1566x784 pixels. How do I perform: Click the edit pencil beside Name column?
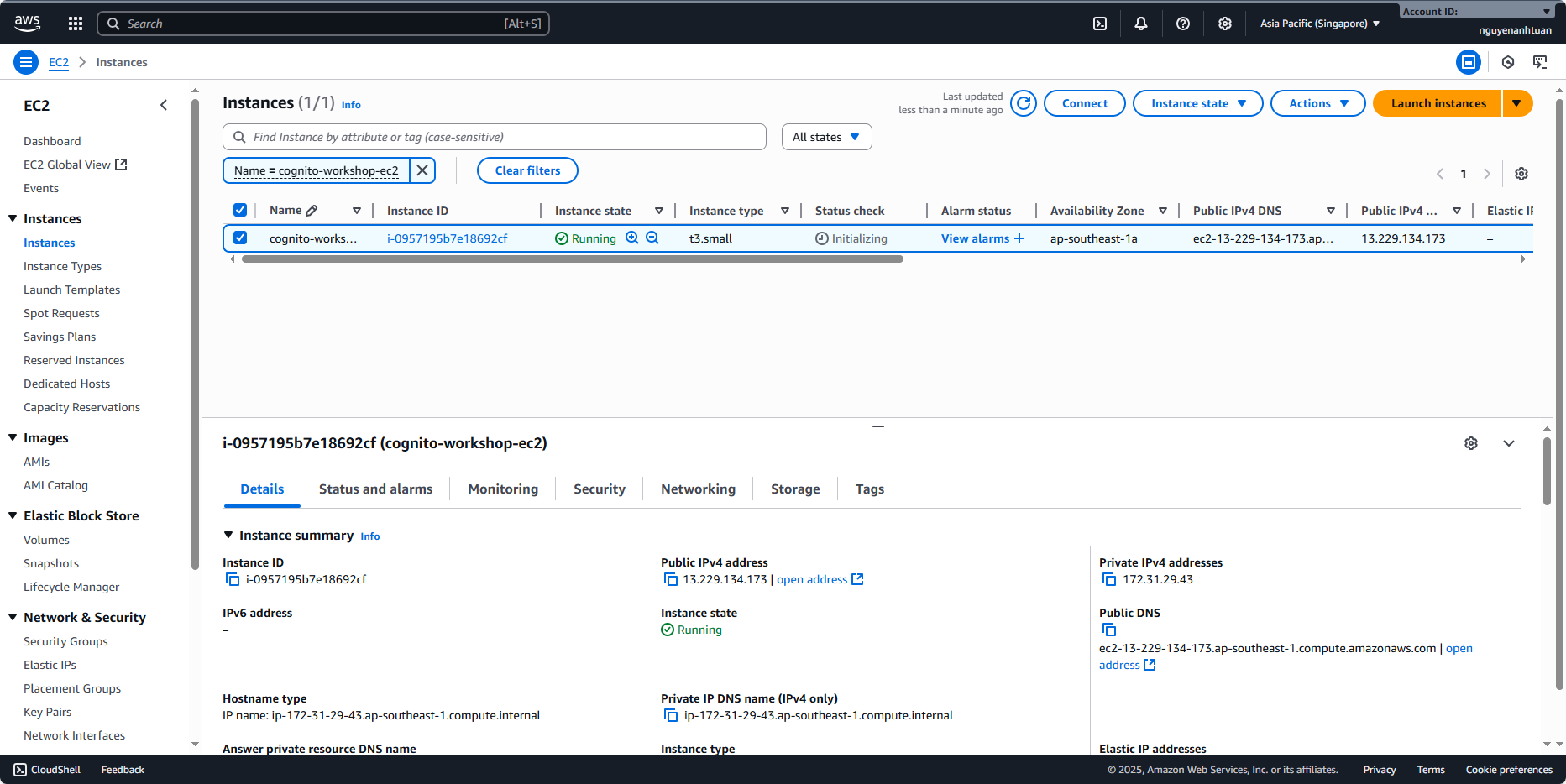(x=312, y=211)
